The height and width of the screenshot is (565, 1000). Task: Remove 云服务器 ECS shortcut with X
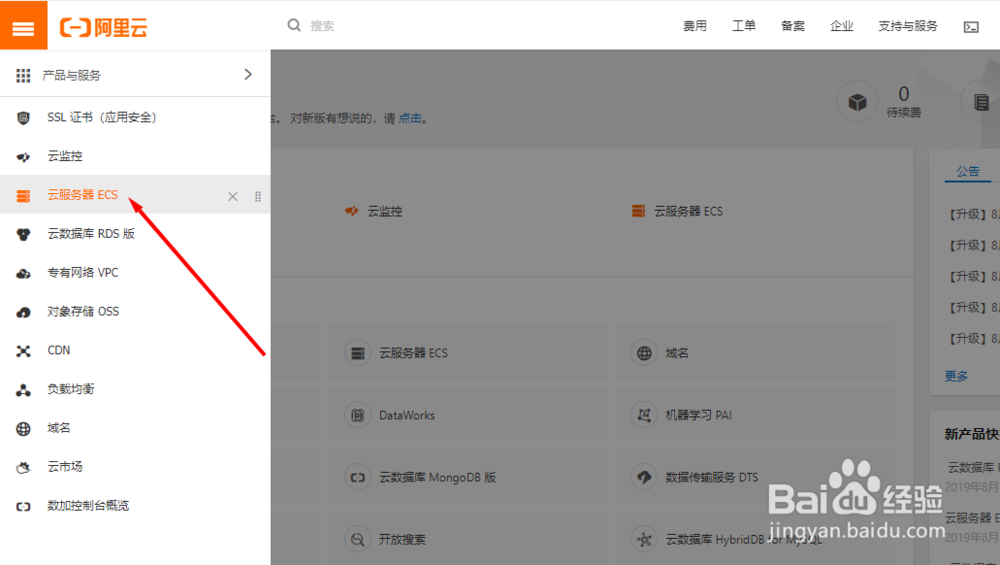point(233,196)
